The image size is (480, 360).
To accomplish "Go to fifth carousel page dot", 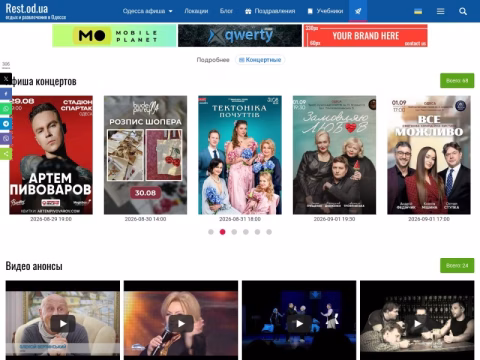I will click(x=257, y=232).
